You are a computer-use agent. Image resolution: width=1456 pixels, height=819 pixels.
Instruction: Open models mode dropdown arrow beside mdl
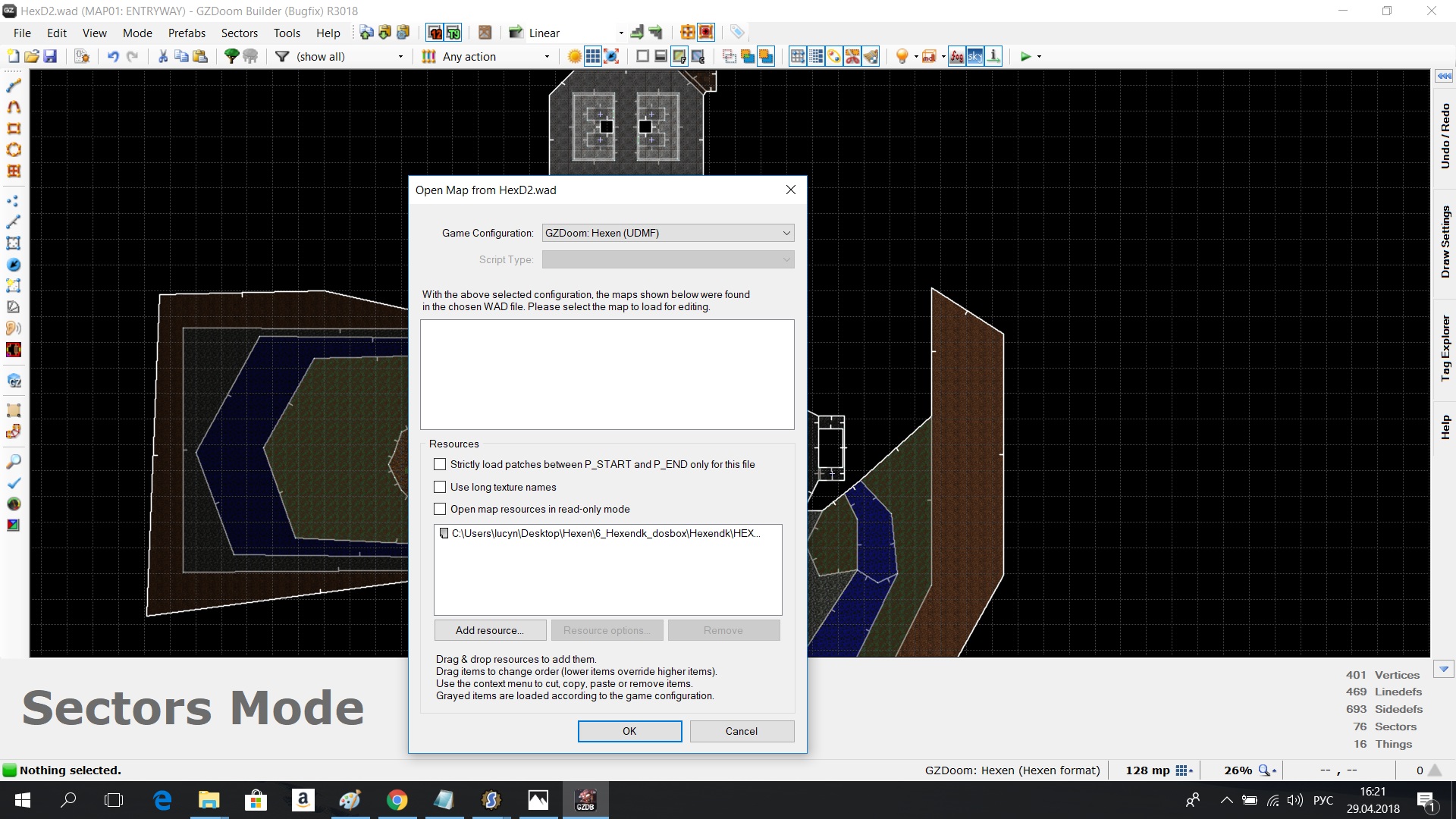(x=943, y=57)
